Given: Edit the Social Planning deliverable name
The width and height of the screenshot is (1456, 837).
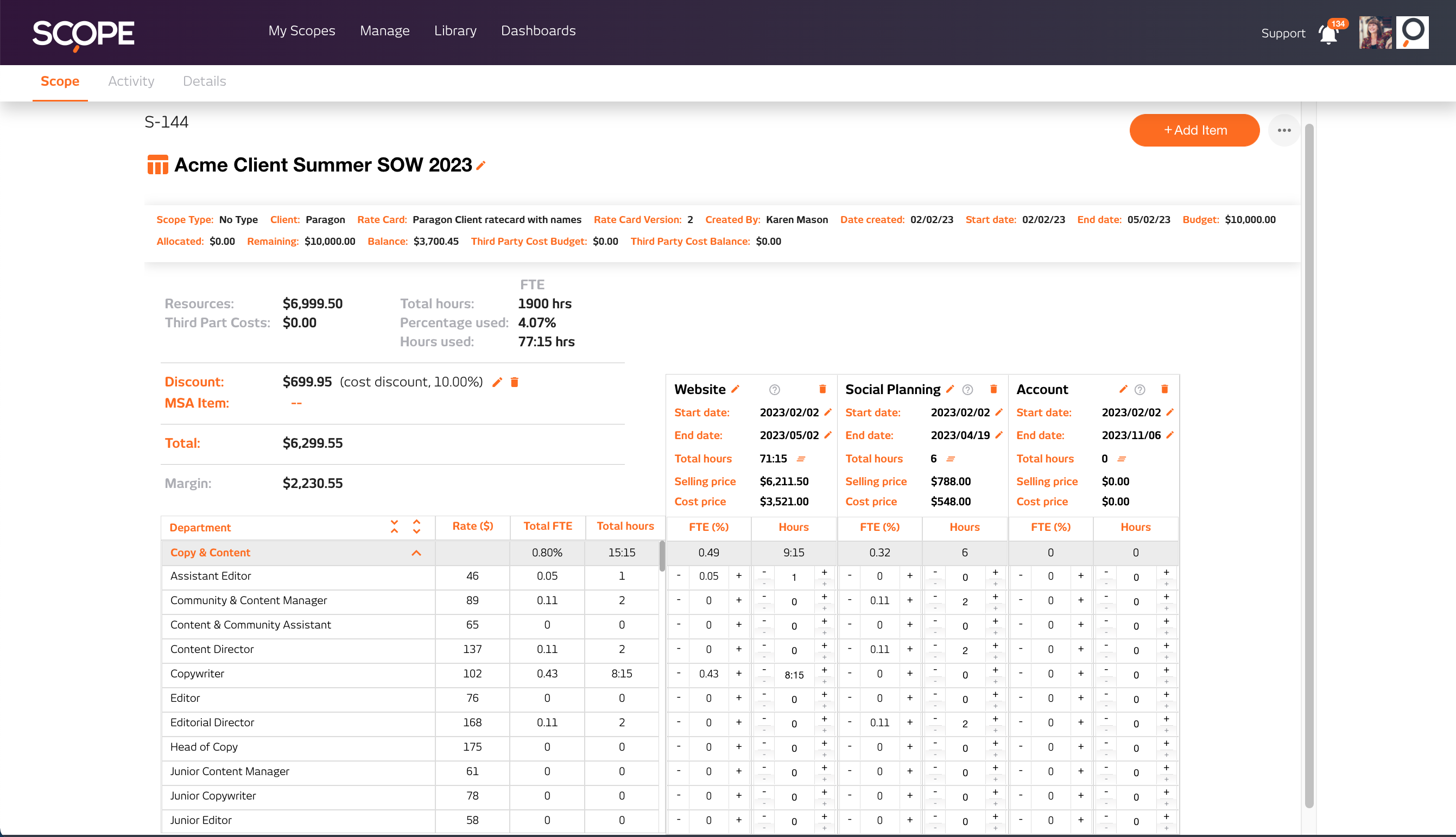Looking at the screenshot, I should pyautogui.click(x=950, y=389).
